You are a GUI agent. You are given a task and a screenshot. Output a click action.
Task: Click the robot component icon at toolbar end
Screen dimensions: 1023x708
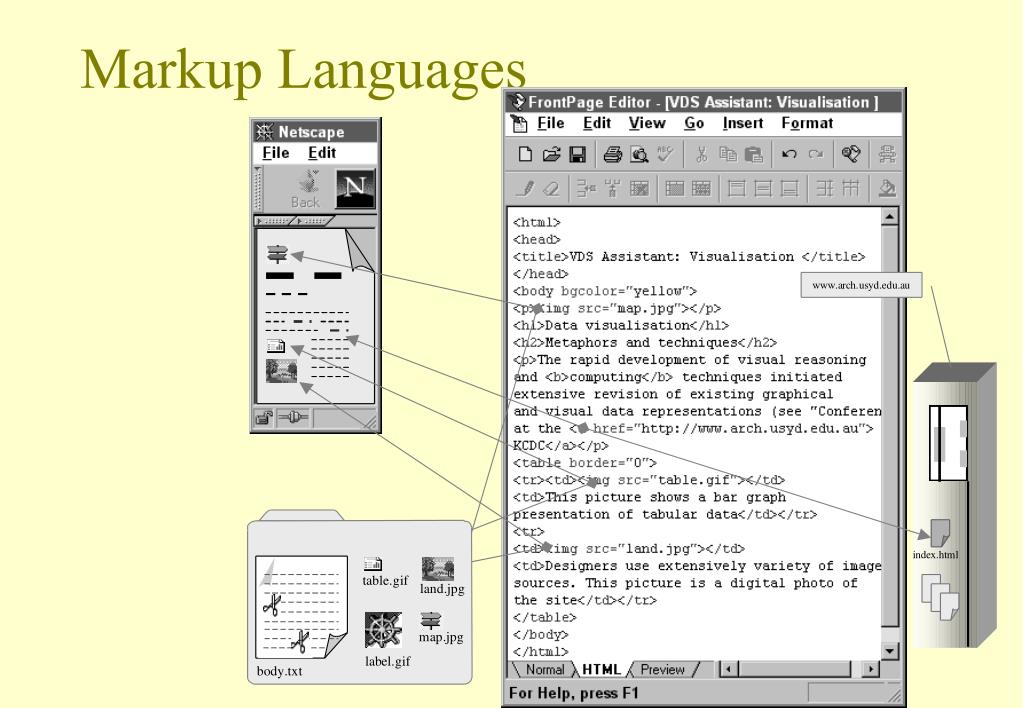tap(887, 155)
